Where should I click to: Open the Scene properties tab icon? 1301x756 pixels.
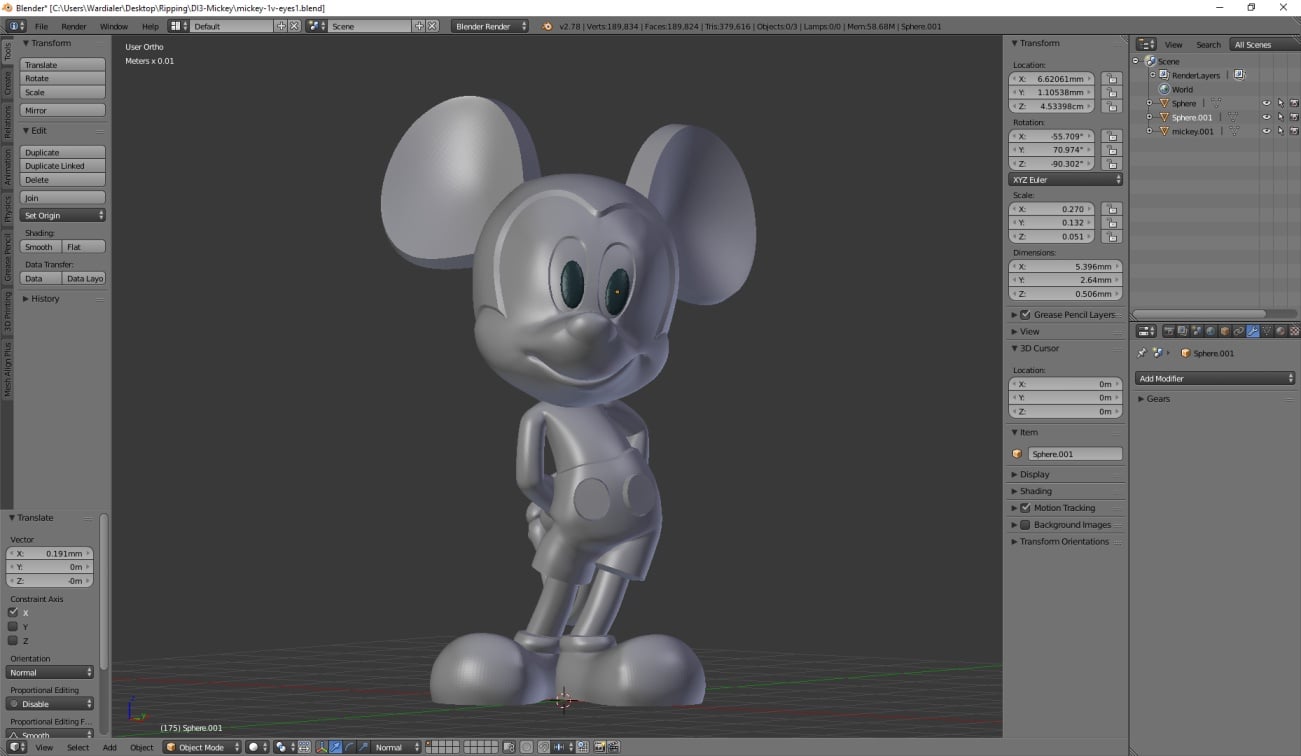(x=1197, y=331)
